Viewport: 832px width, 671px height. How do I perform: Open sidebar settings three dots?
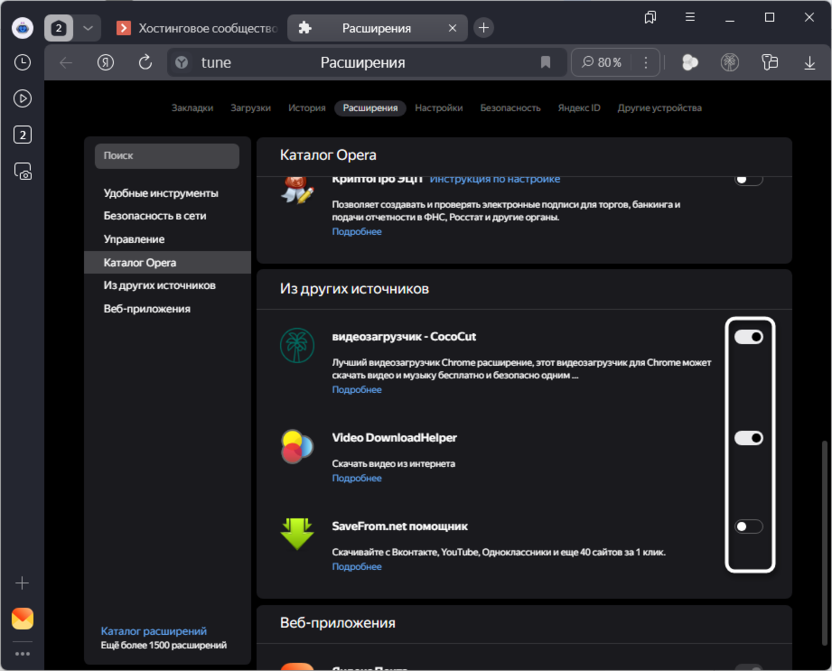(22, 653)
